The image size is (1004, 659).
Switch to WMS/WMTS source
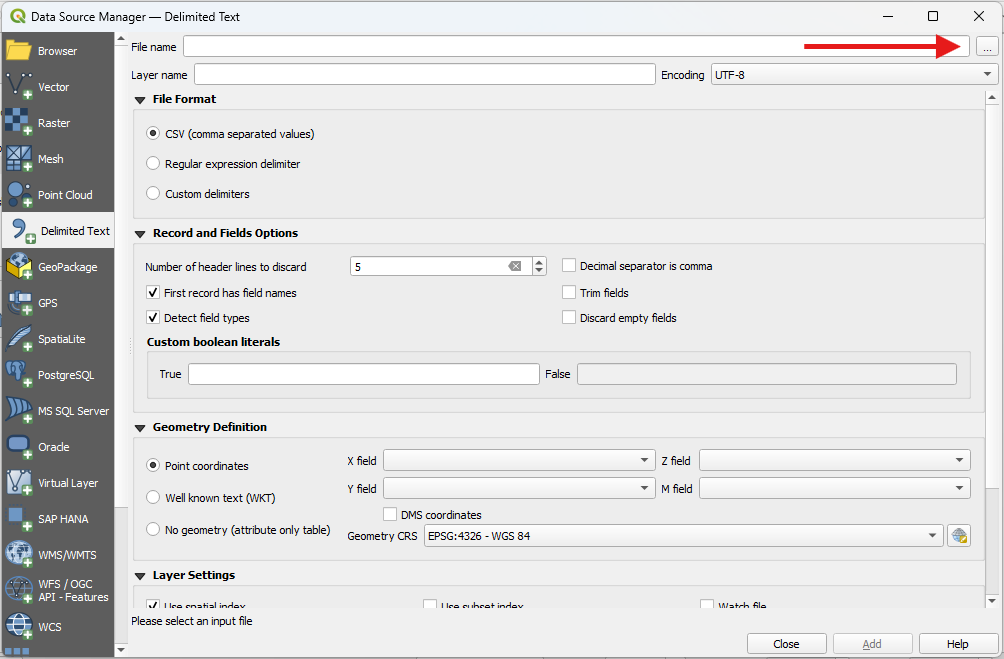point(58,555)
